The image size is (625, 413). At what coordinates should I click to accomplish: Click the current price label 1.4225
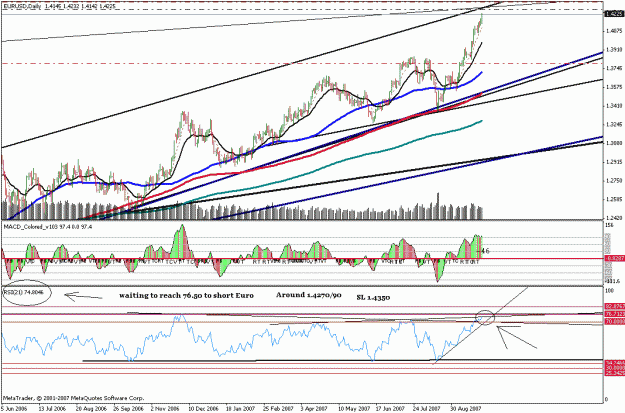614,14
